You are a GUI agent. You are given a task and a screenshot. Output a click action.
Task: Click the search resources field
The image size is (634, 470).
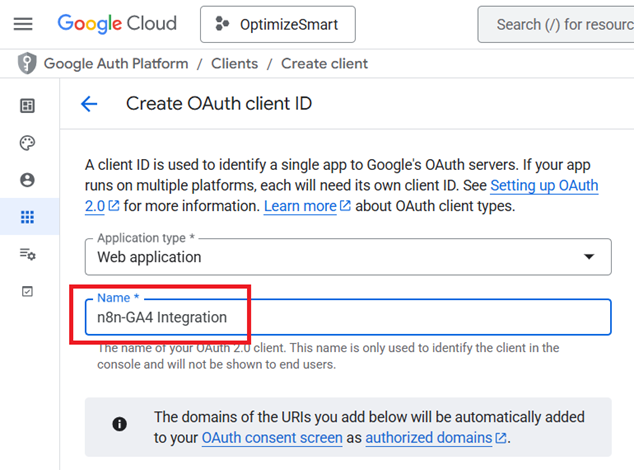point(560,24)
